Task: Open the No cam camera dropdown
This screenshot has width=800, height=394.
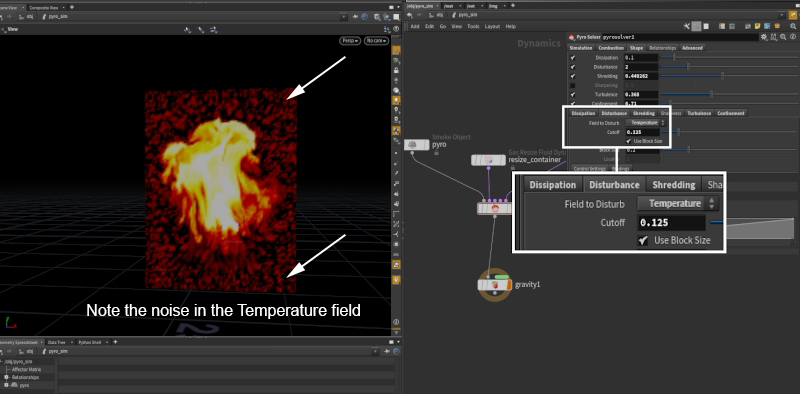Action: point(376,40)
